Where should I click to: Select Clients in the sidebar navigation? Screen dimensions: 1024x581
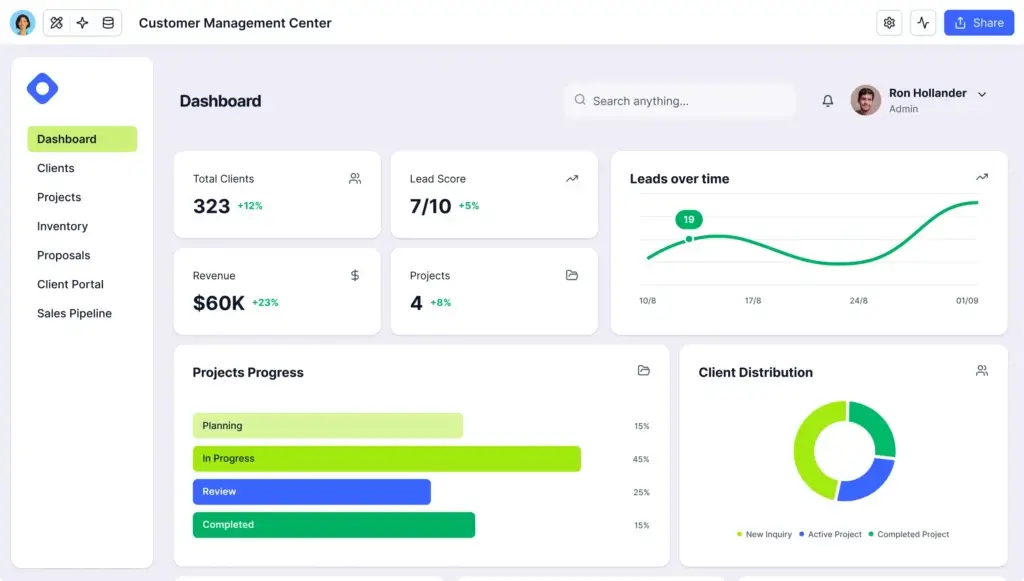click(x=56, y=168)
